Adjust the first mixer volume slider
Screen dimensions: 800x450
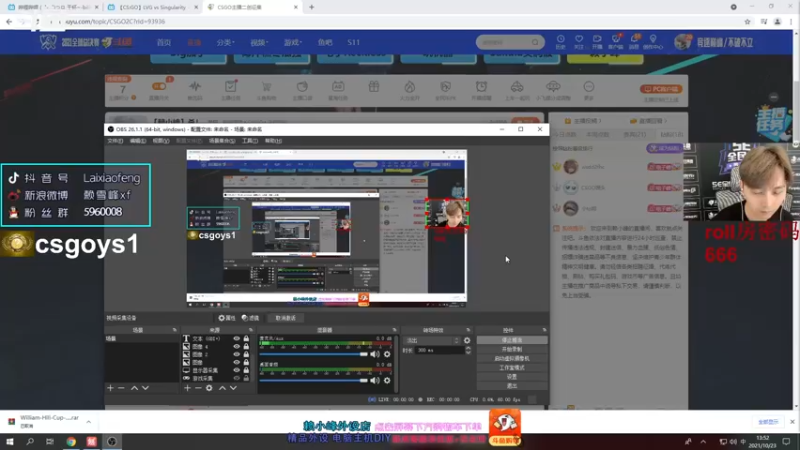313,354
